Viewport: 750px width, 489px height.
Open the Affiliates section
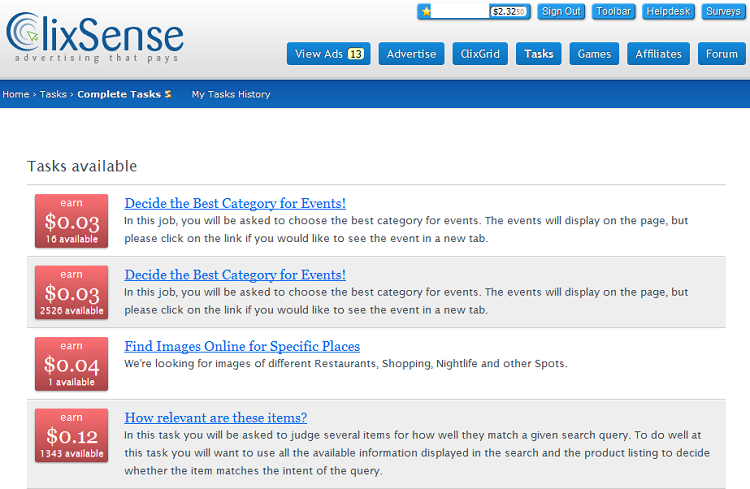(x=658, y=54)
